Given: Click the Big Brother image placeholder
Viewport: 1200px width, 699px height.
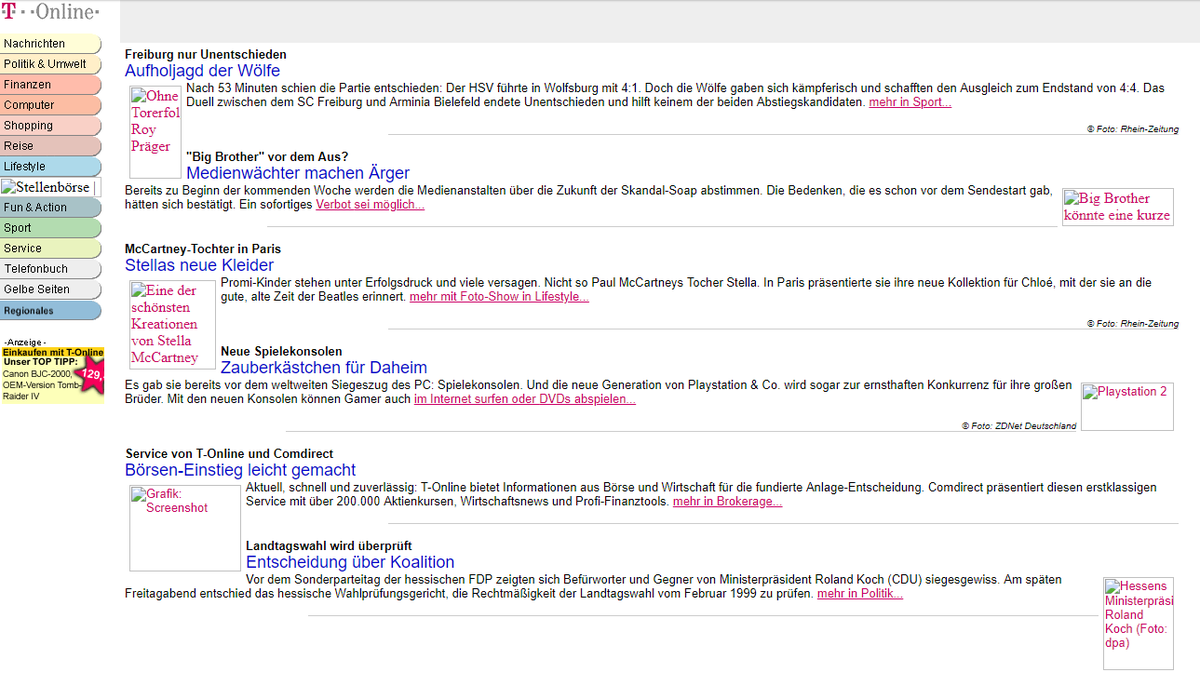Looking at the screenshot, I should coord(1117,208).
